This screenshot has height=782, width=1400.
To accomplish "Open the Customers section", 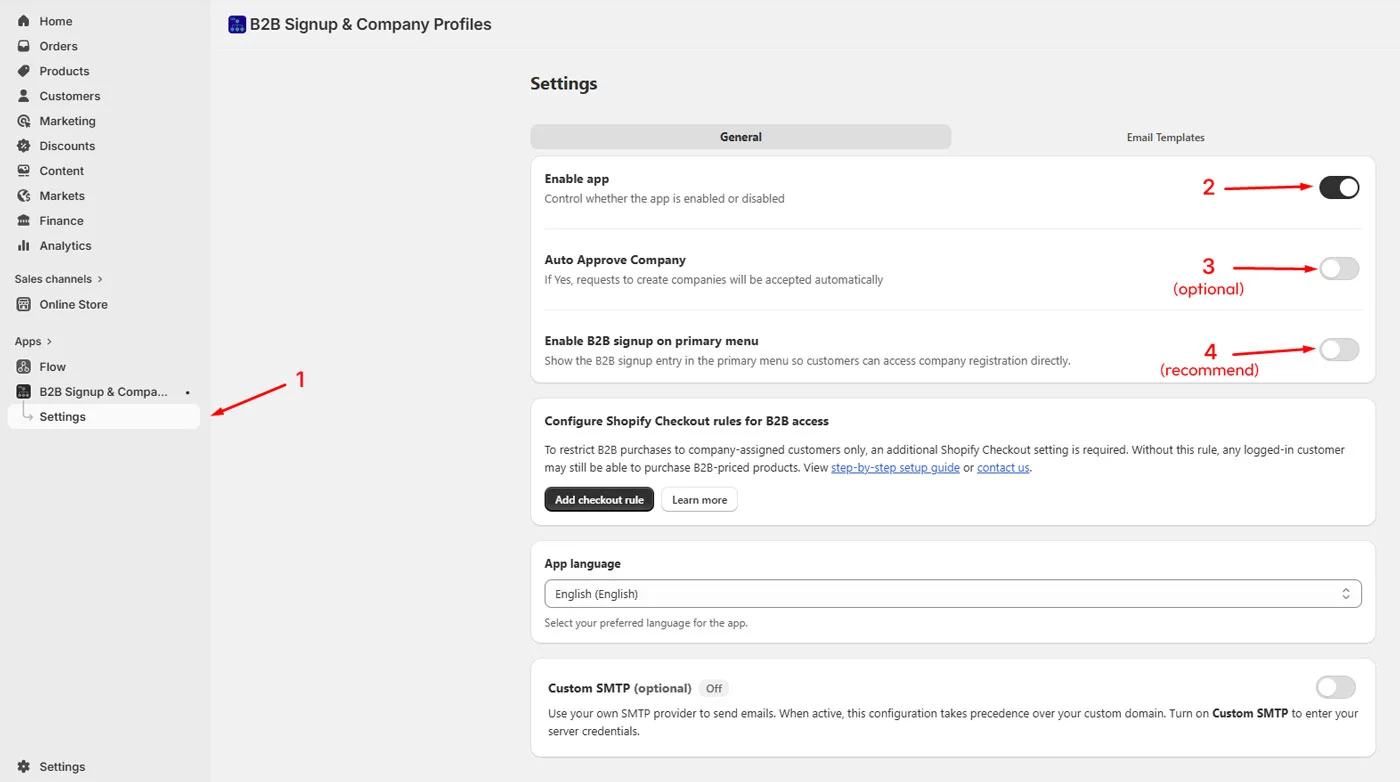I will 69,95.
